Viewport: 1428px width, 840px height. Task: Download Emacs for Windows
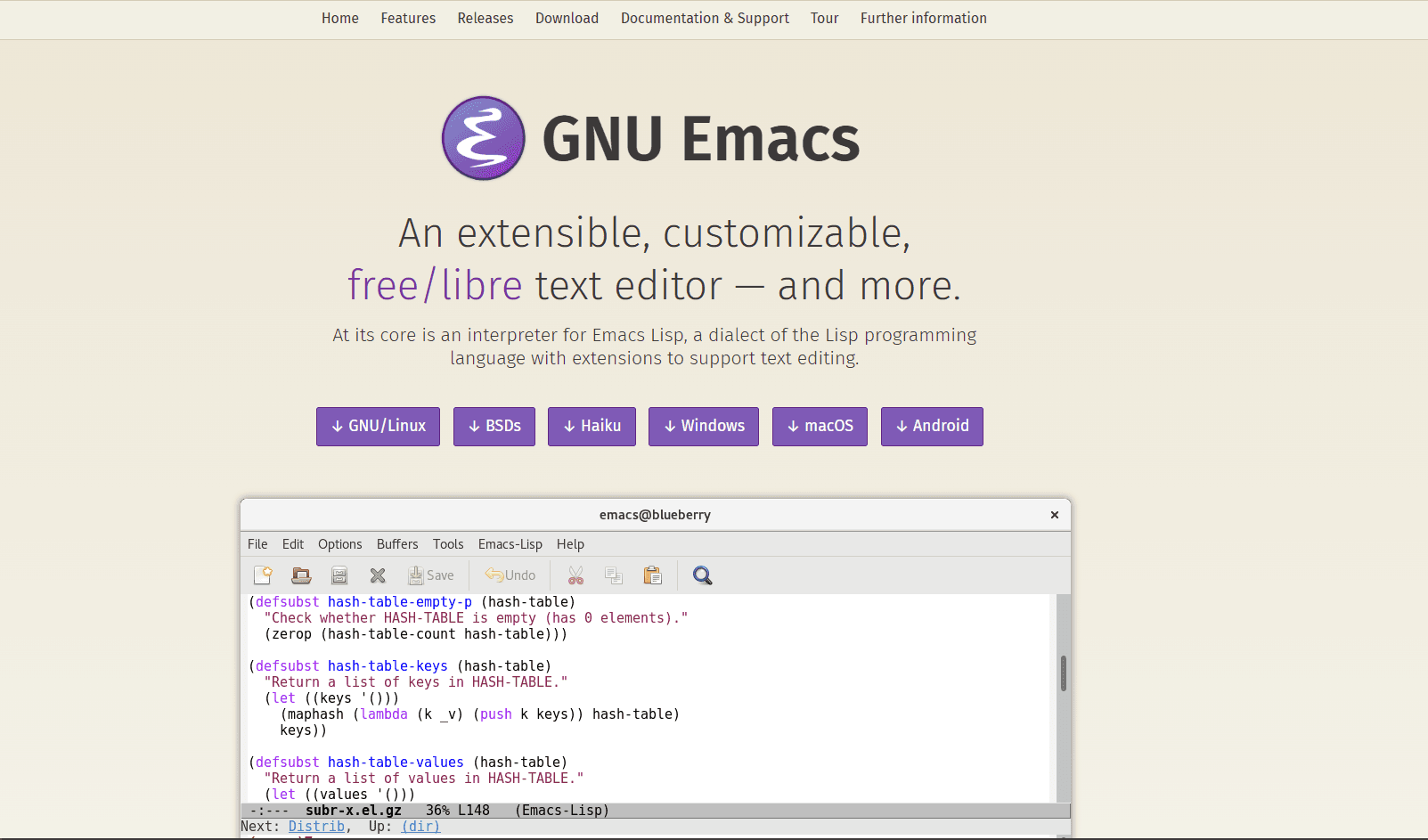(x=704, y=427)
